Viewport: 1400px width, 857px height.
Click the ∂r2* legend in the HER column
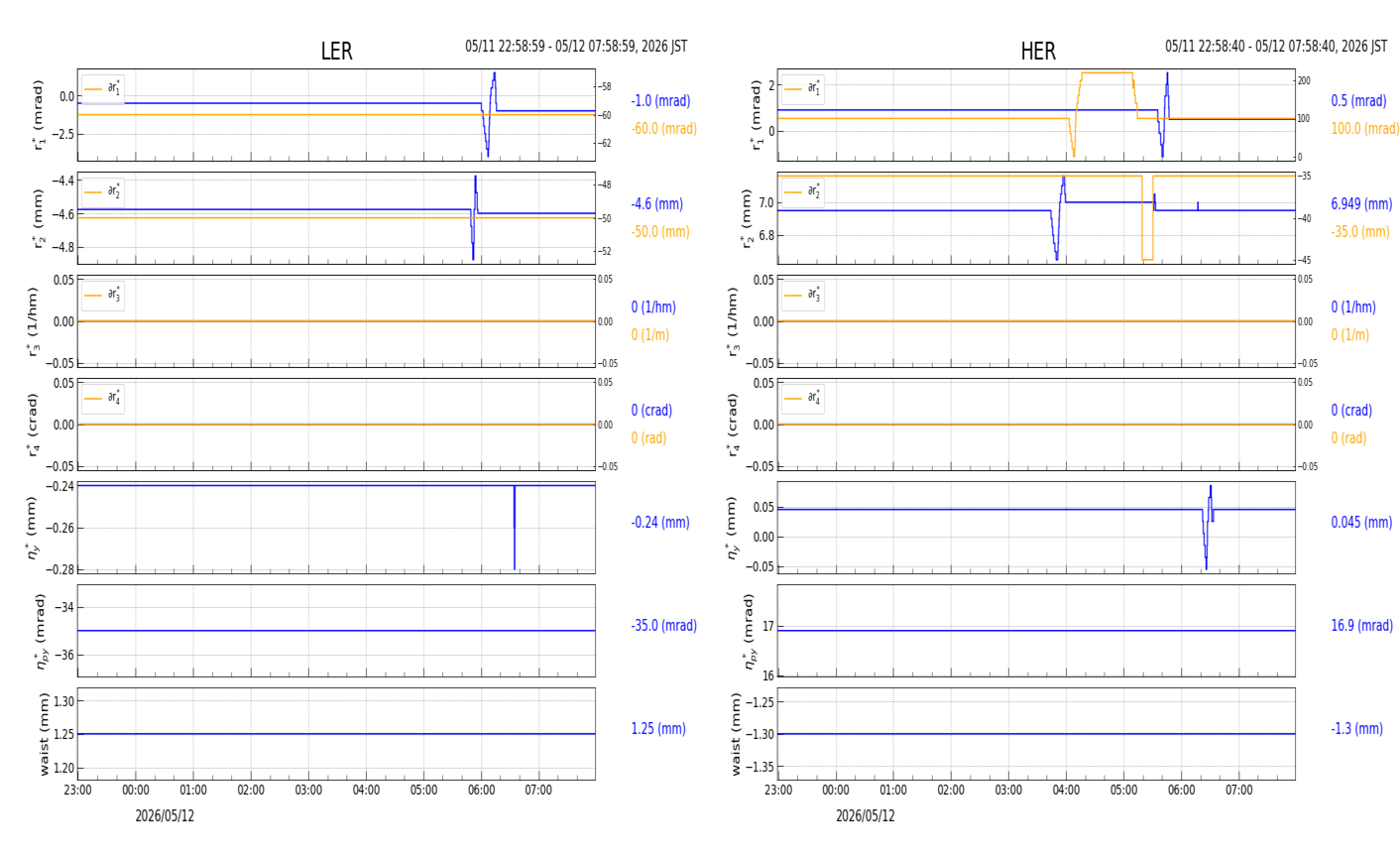[x=803, y=191]
